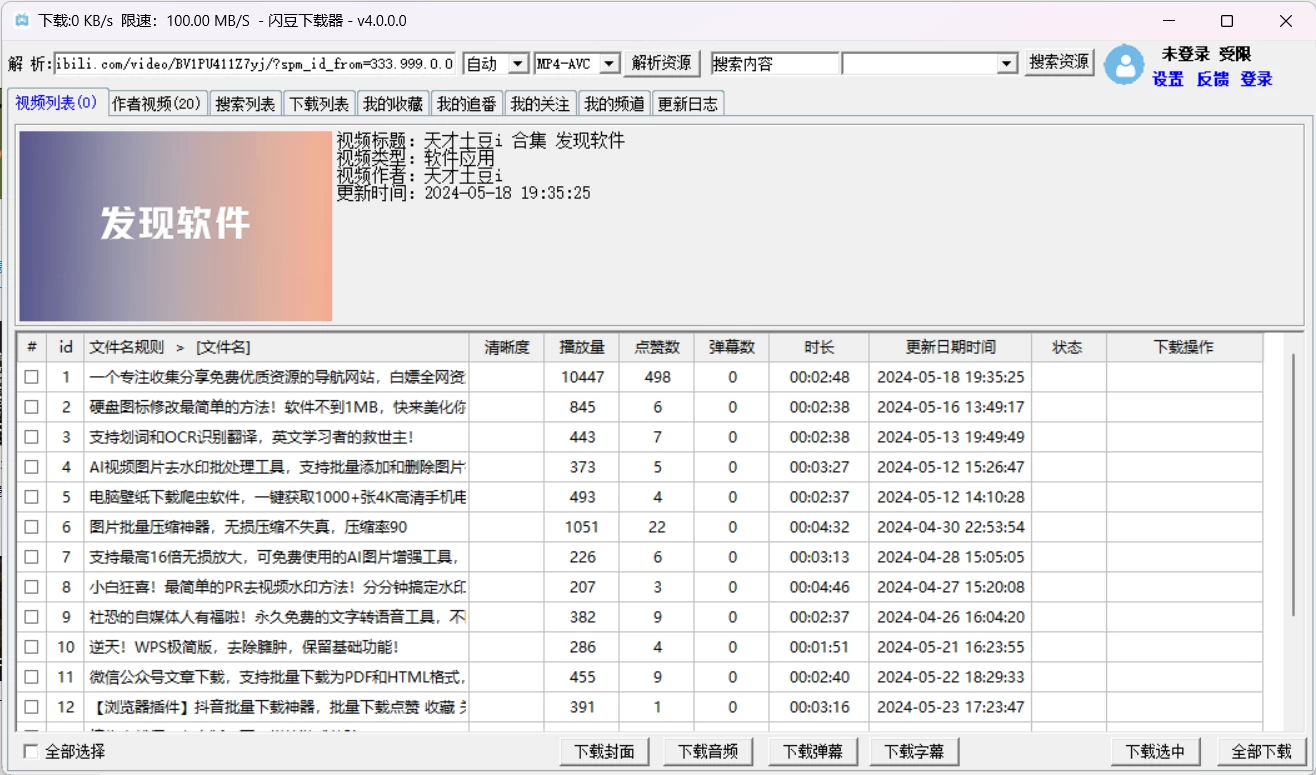
Task: Tick the checkbox for row id 1
Action: (x=32, y=377)
